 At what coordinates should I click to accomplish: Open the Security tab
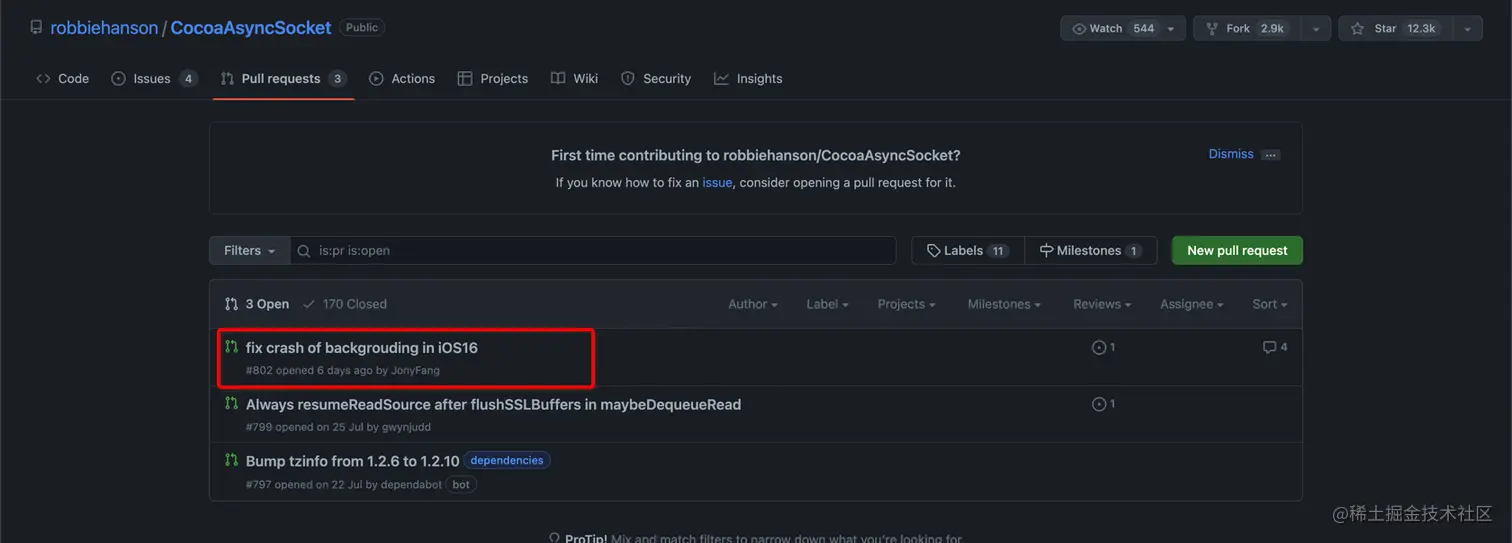pyautogui.click(x=656, y=79)
